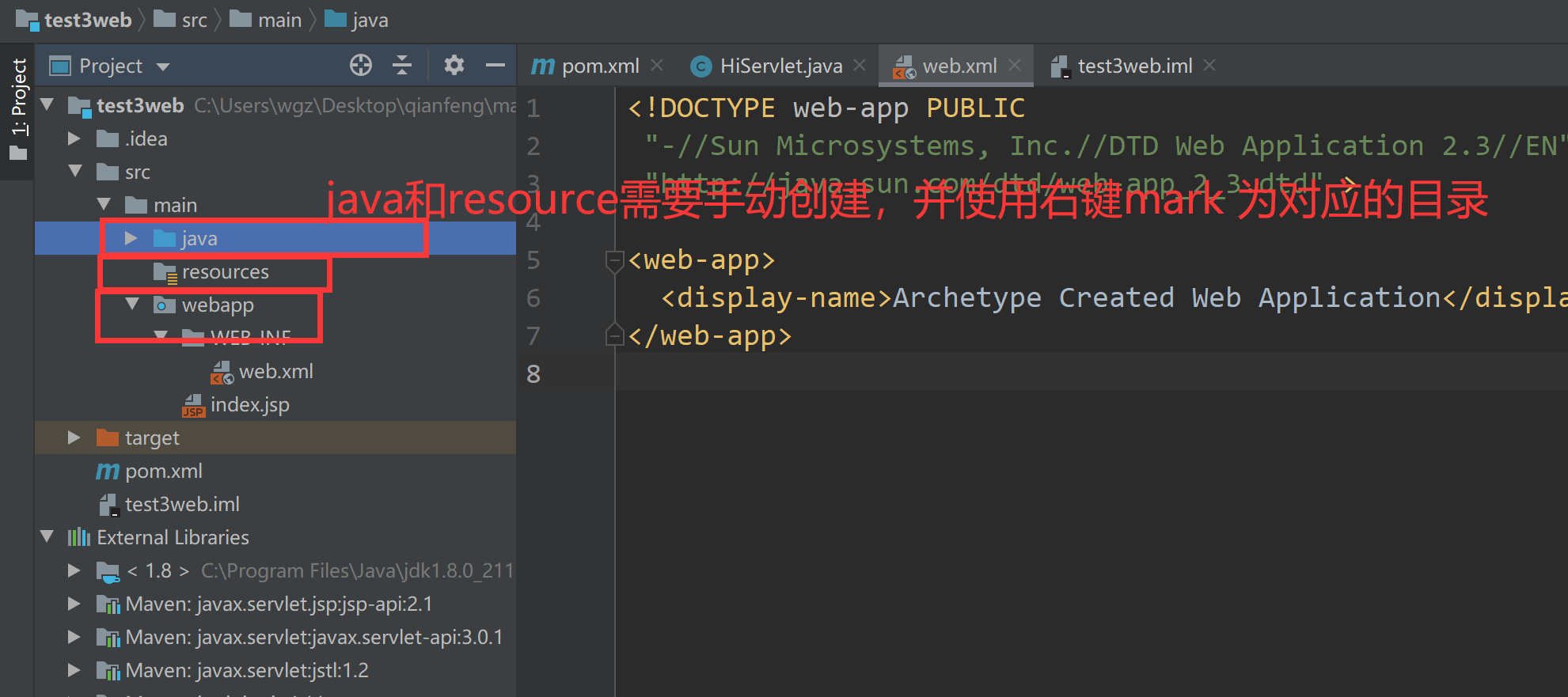Expand Maven javax.servlet-api:3.0.1 library node
The height and width of the screenshot is (697, 1568).
pos(75,637)
